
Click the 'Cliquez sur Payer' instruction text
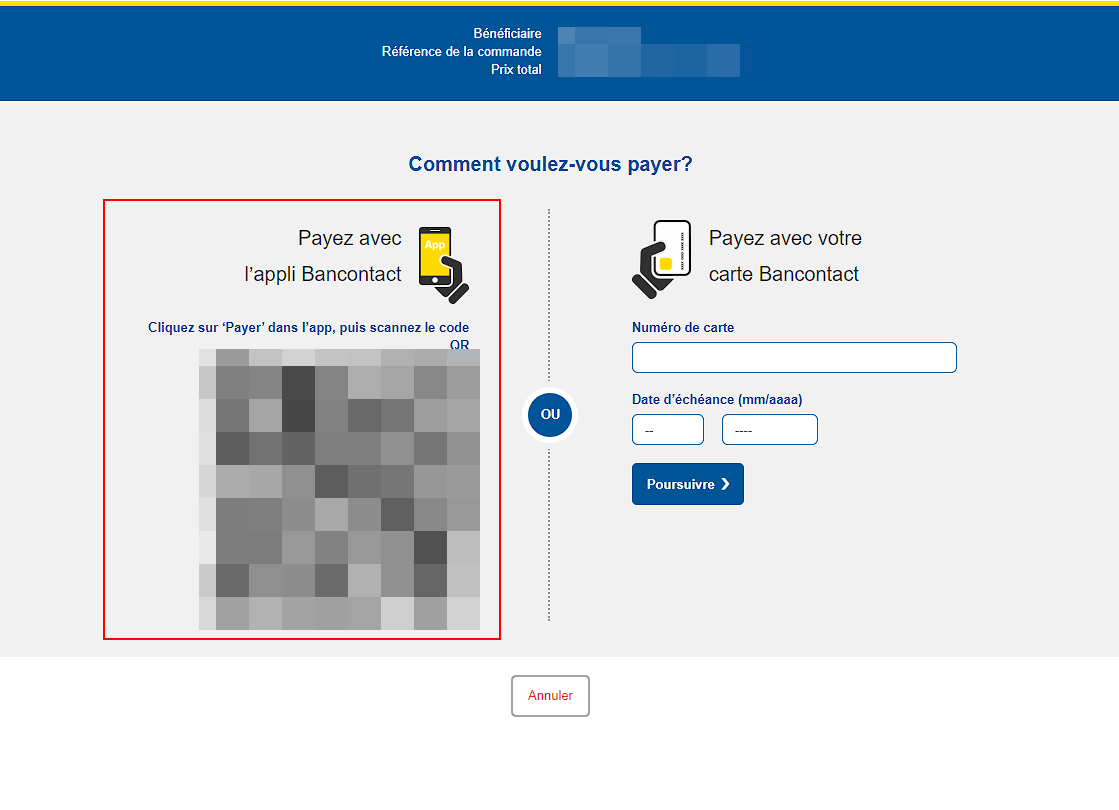pos(308,335)
